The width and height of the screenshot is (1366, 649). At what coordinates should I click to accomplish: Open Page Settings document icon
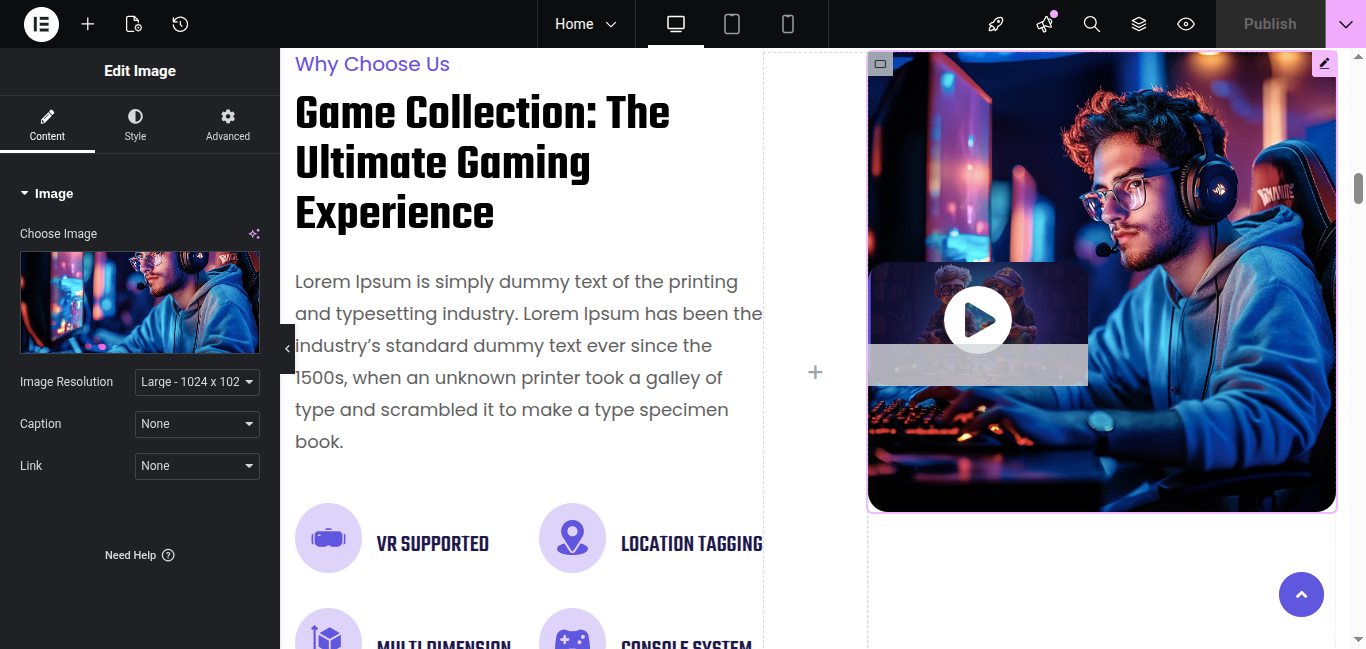click(134, 24)
